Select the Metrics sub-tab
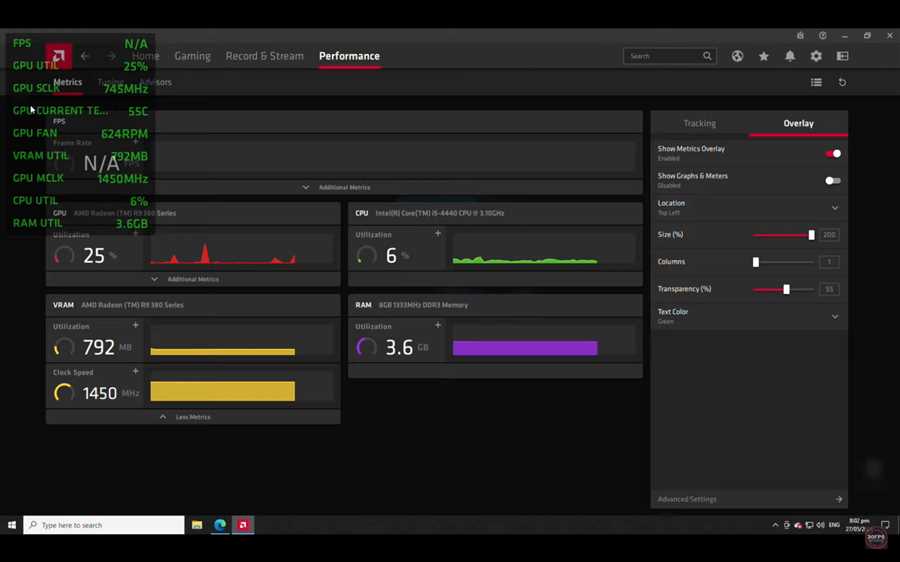900x562 pixels. 68,82
